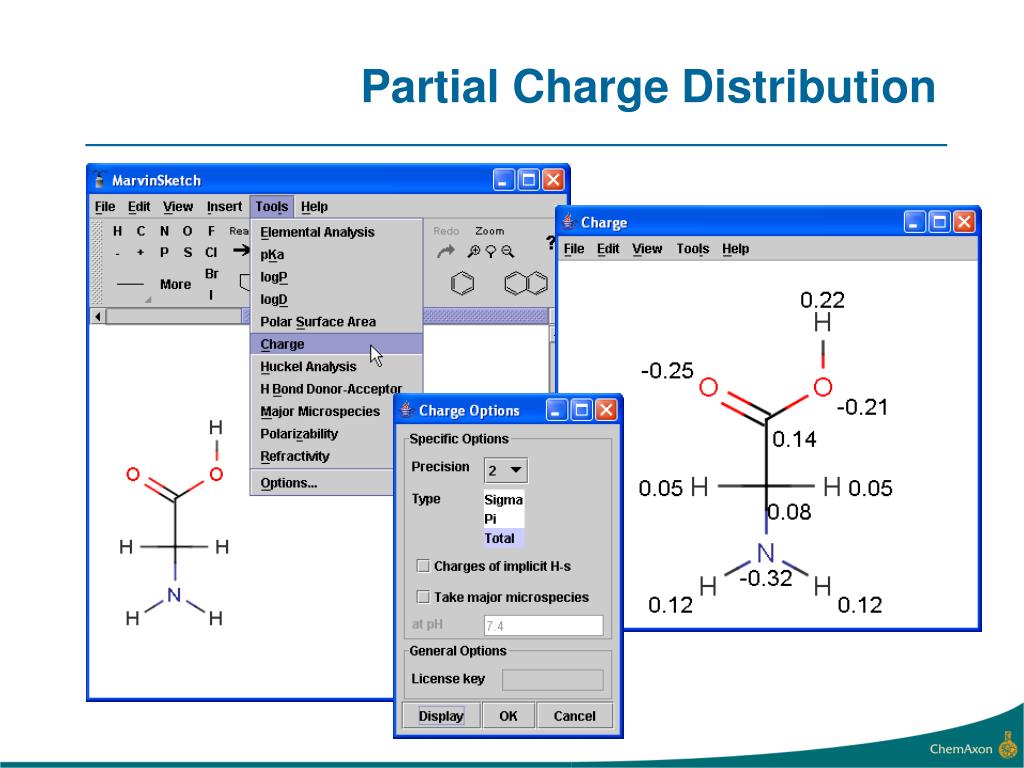Image resolution: width=1024 pixels, height=768 pixels.
Task: Open the Precision dropdown
Action: (506, 470)
